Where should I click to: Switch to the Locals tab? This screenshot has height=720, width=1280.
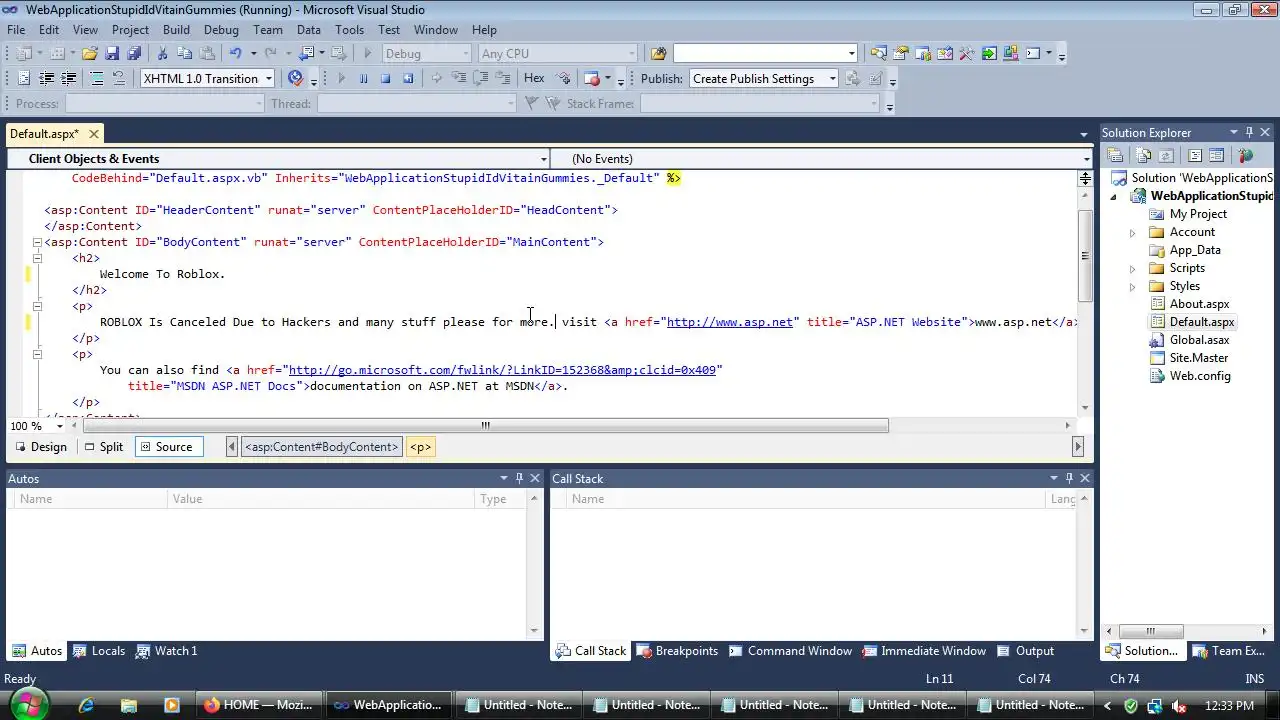point(98,650)
